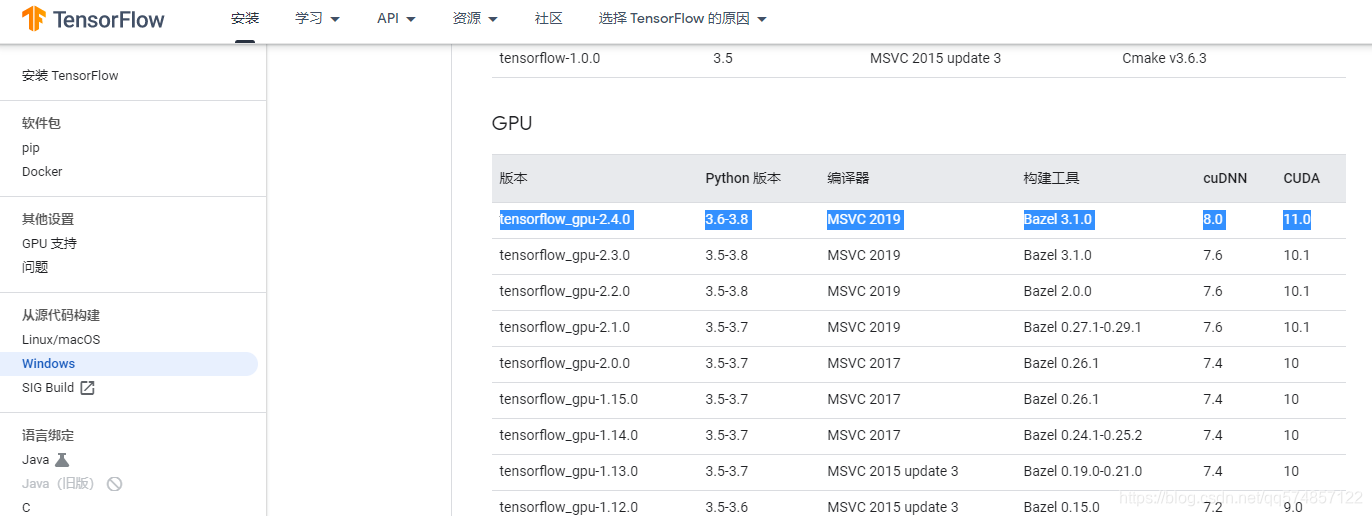The width and height of the screenshot is (1372, 516).
Task: Click the tensorflow_gpu-1.14.0 cell
Action: pyautogui.click(x=568, y=435)
